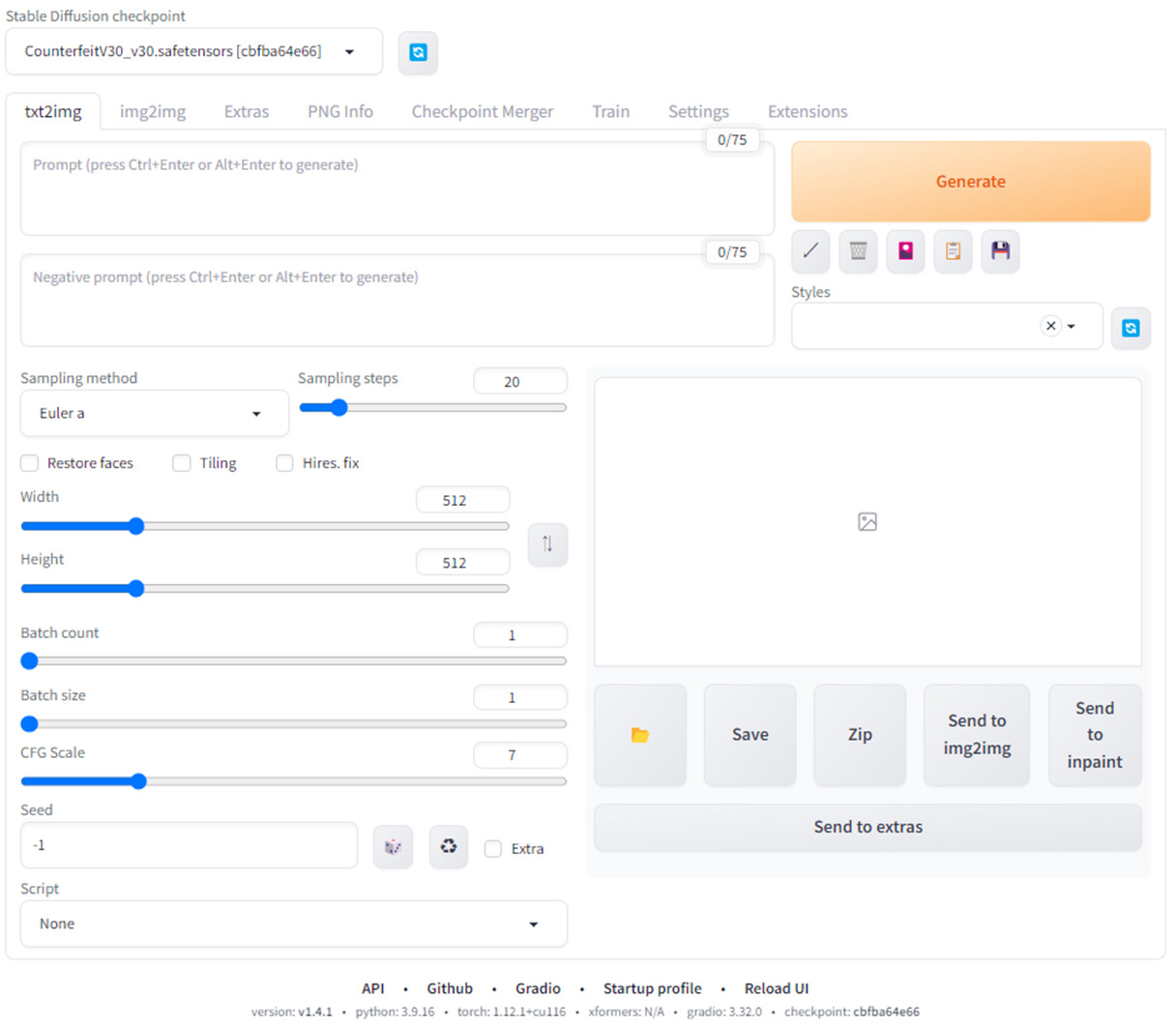Open the output folder icon
Screen dimensions: 1176x1026
[x=640, y=735]
